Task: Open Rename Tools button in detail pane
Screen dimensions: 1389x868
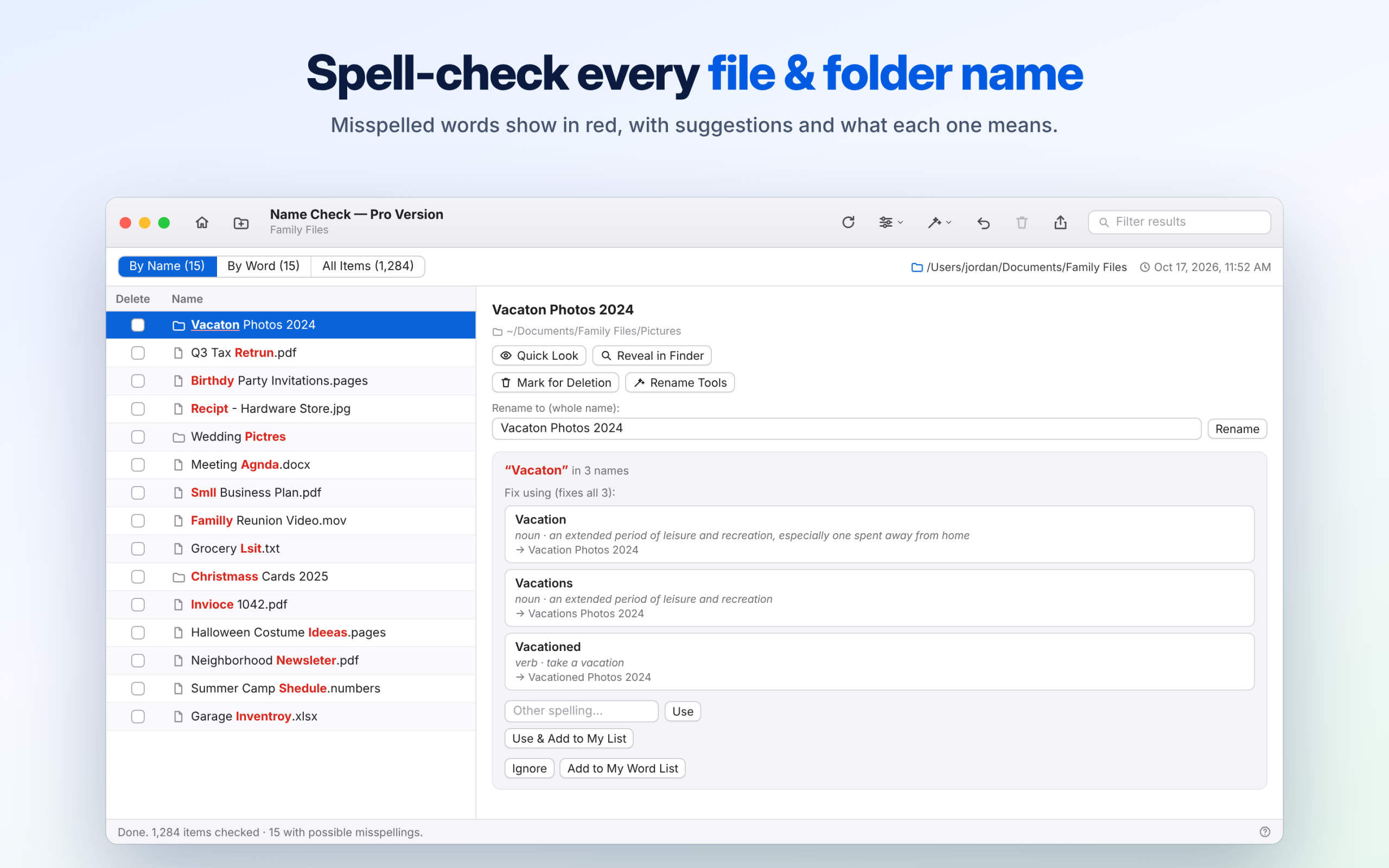Action: [x=679, y=382]
